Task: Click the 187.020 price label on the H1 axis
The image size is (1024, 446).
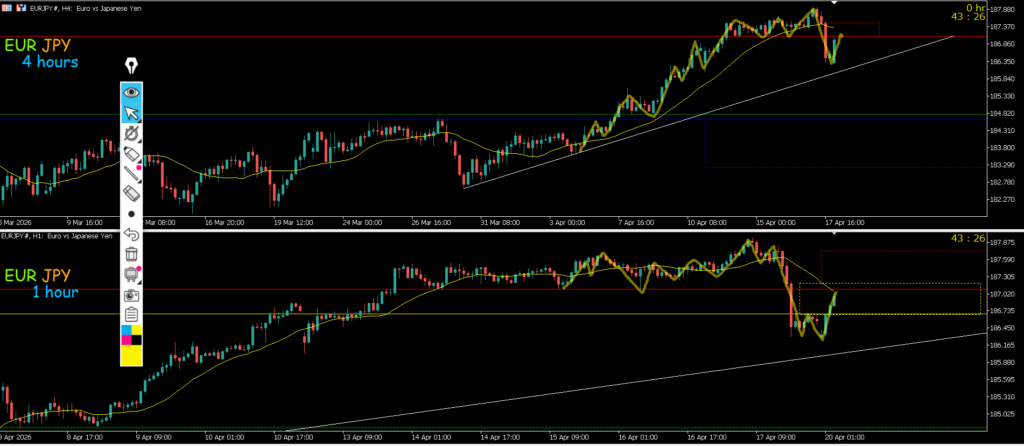Action: [x=1002, y=295]
